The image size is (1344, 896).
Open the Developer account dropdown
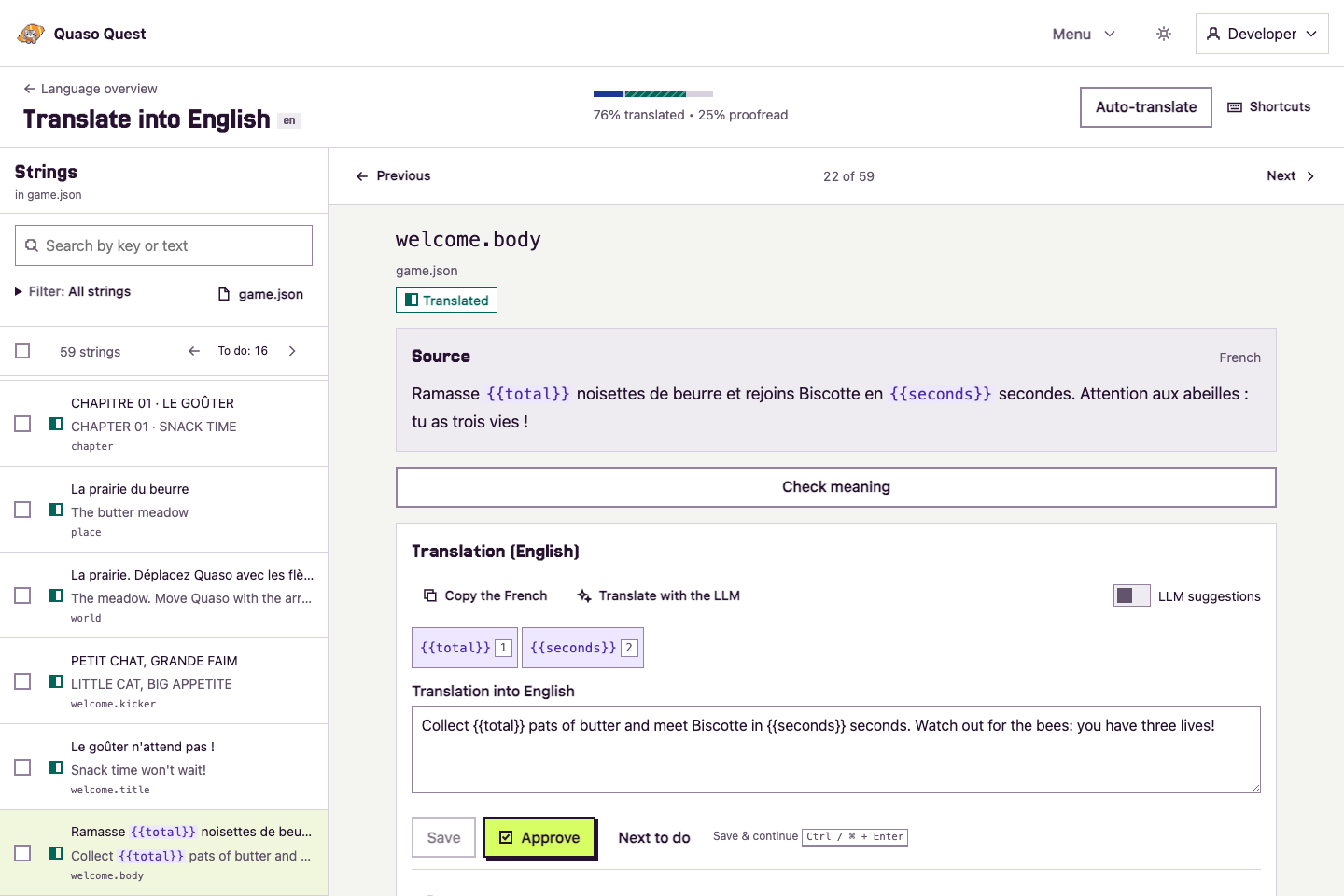point(1262,34)
